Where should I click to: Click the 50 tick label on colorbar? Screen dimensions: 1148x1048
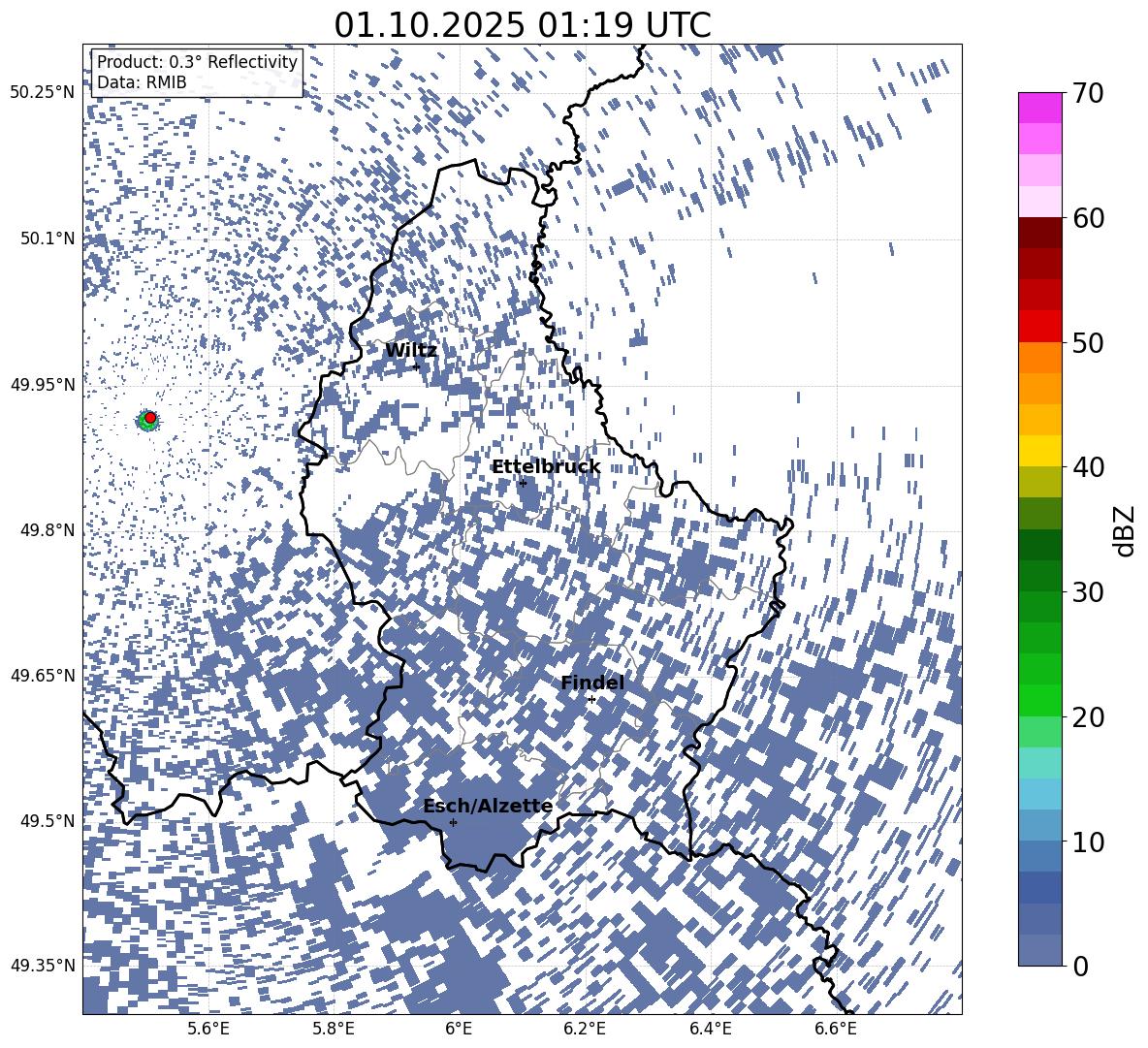[x=1088, y=342]
